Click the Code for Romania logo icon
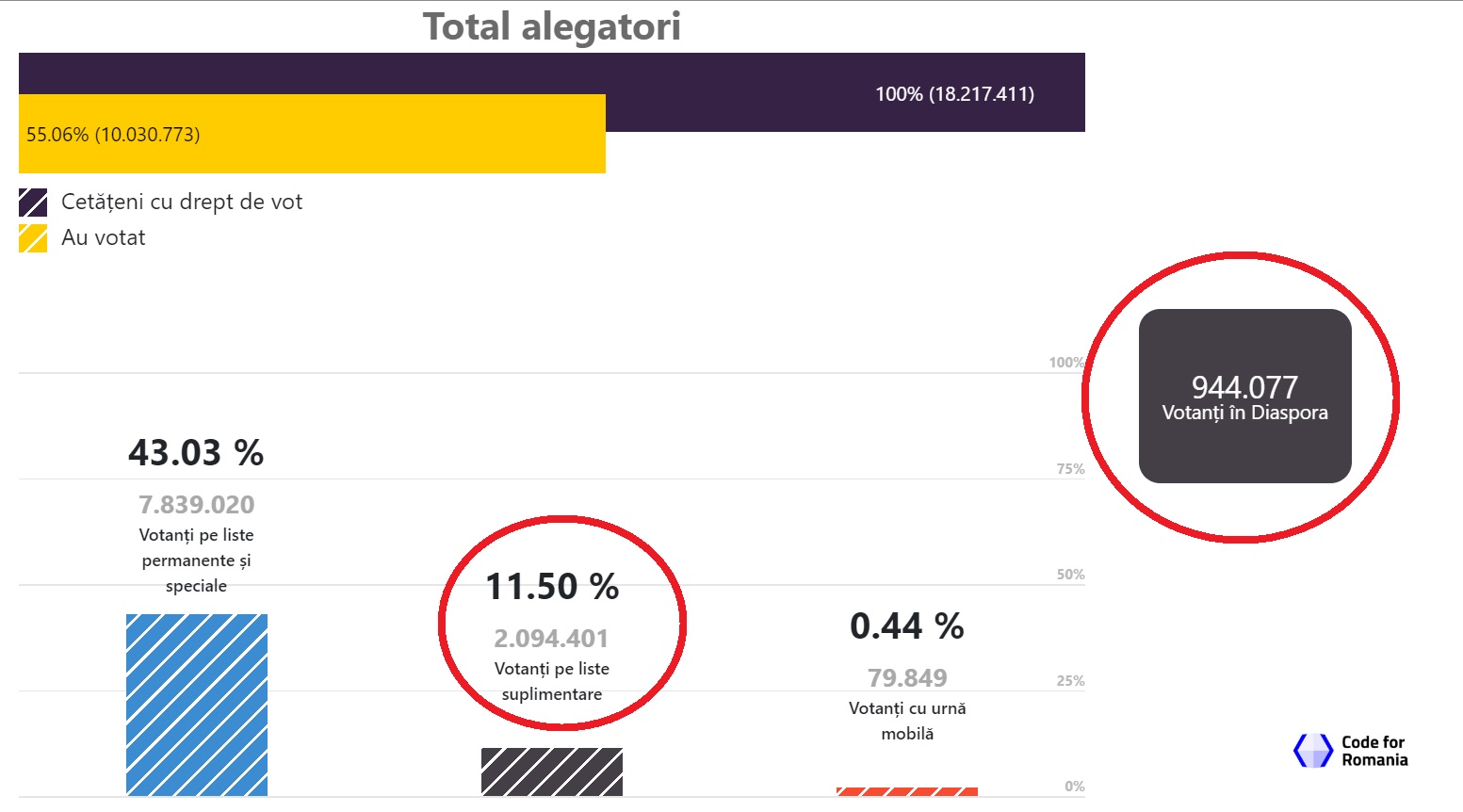This screenshot has width=1463, height=812. [x=1312, y=751]
